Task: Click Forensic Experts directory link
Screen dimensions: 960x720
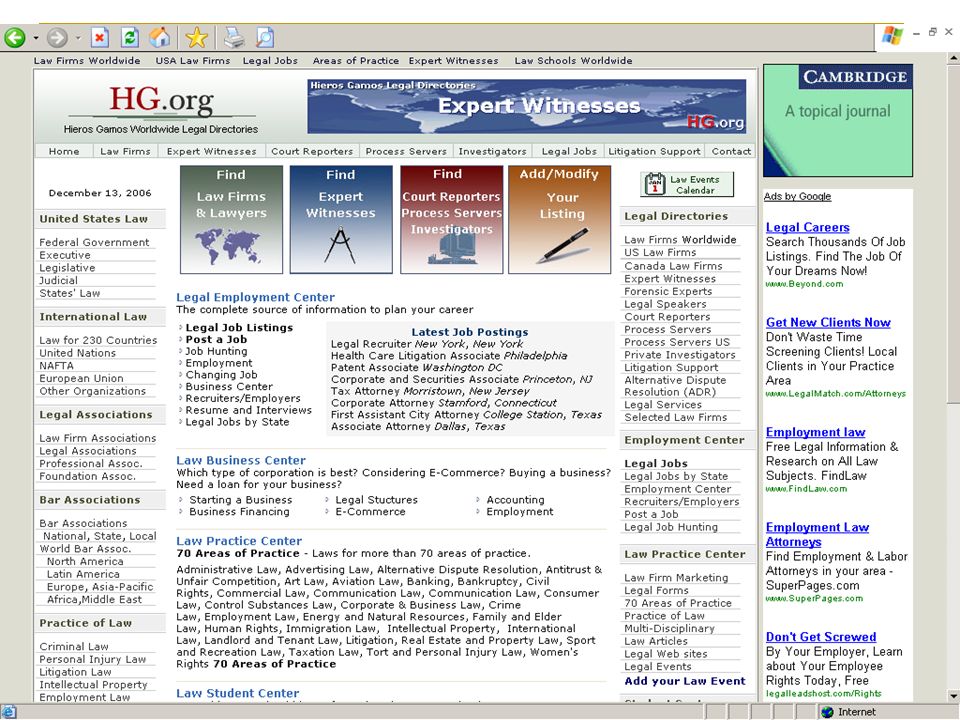Action: click(x=668, y=291)
